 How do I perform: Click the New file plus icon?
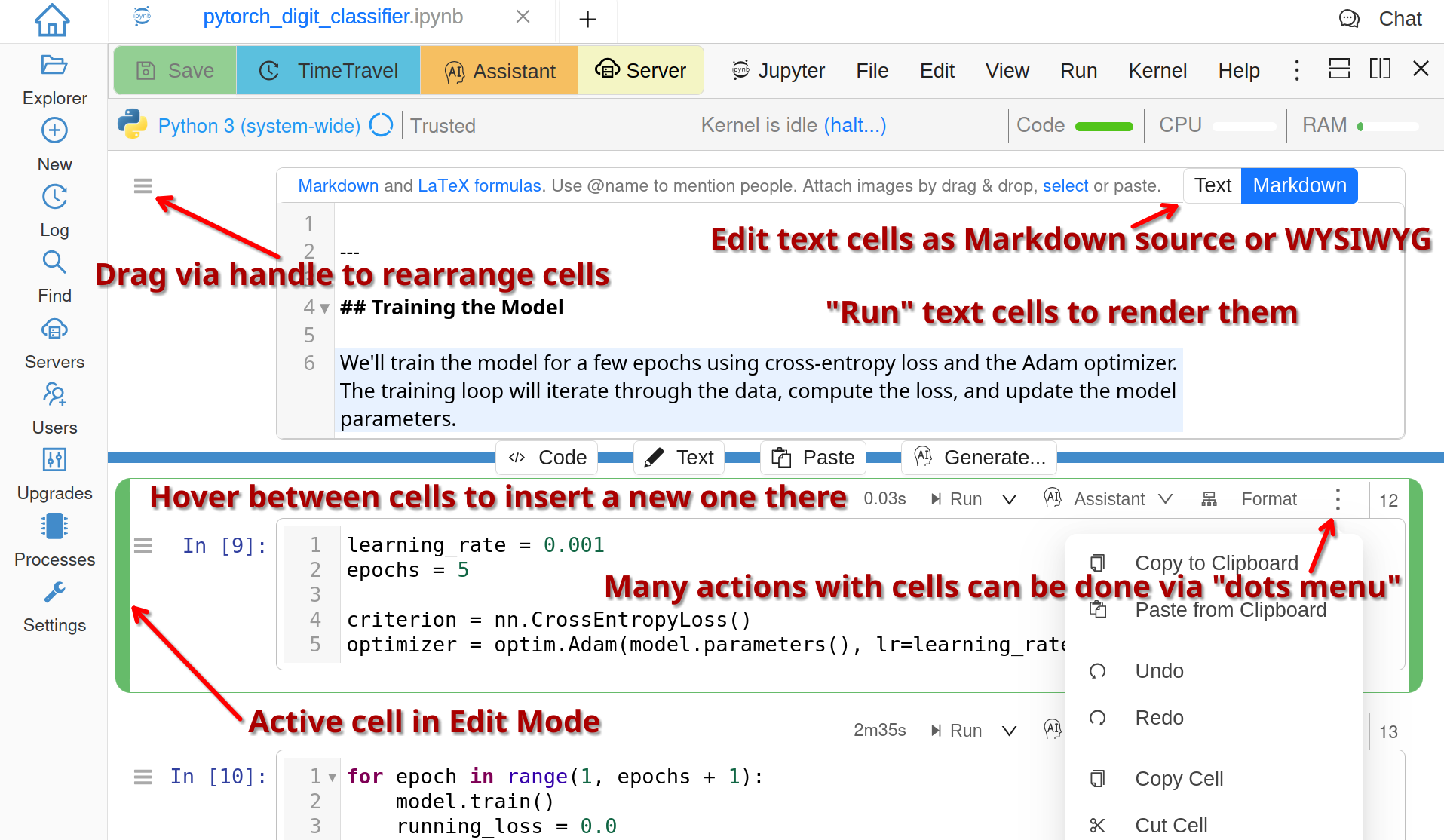[x=54, y=131]
